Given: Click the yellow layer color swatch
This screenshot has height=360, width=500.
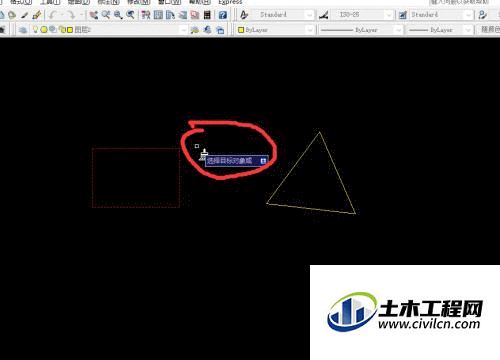Looking at the screenshot, I should coord(70,30).
